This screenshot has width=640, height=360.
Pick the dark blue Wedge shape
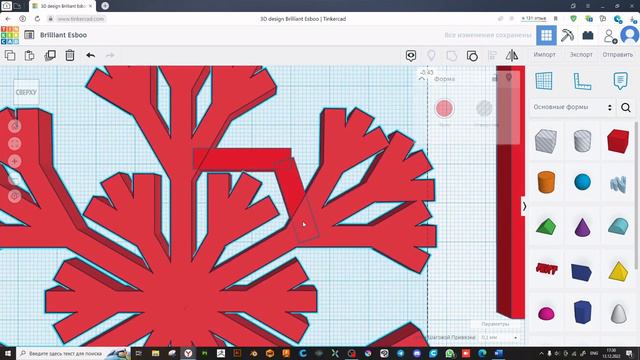coord(582,273)
